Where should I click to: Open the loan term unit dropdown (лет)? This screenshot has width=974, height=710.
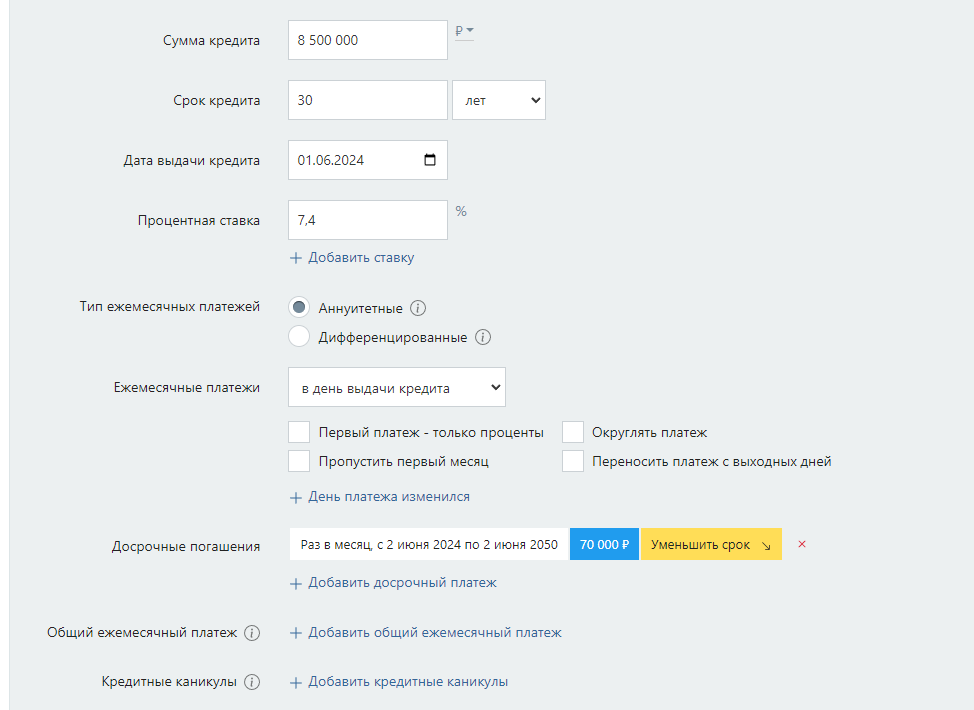[x=499, y=100]
